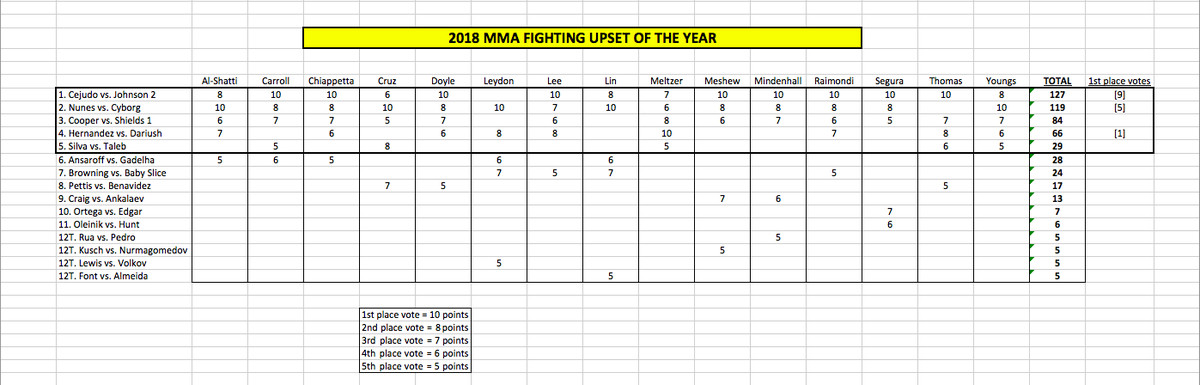Click total value 119 for Nunes

click(1057, 107)
